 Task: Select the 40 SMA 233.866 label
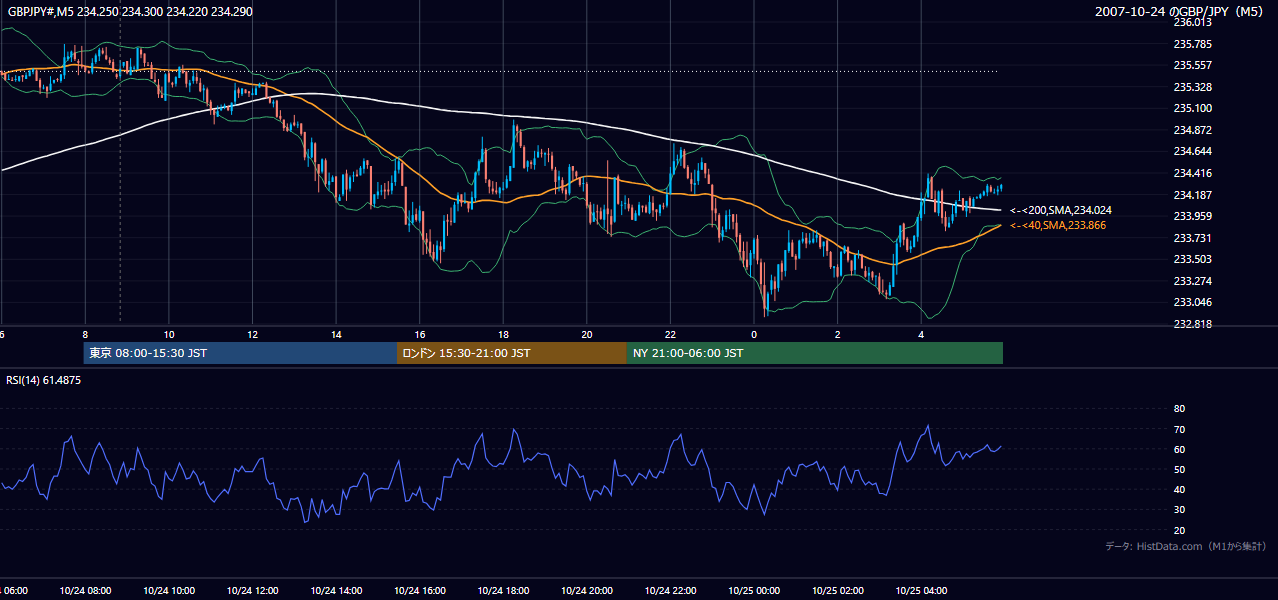(1058, 226)
